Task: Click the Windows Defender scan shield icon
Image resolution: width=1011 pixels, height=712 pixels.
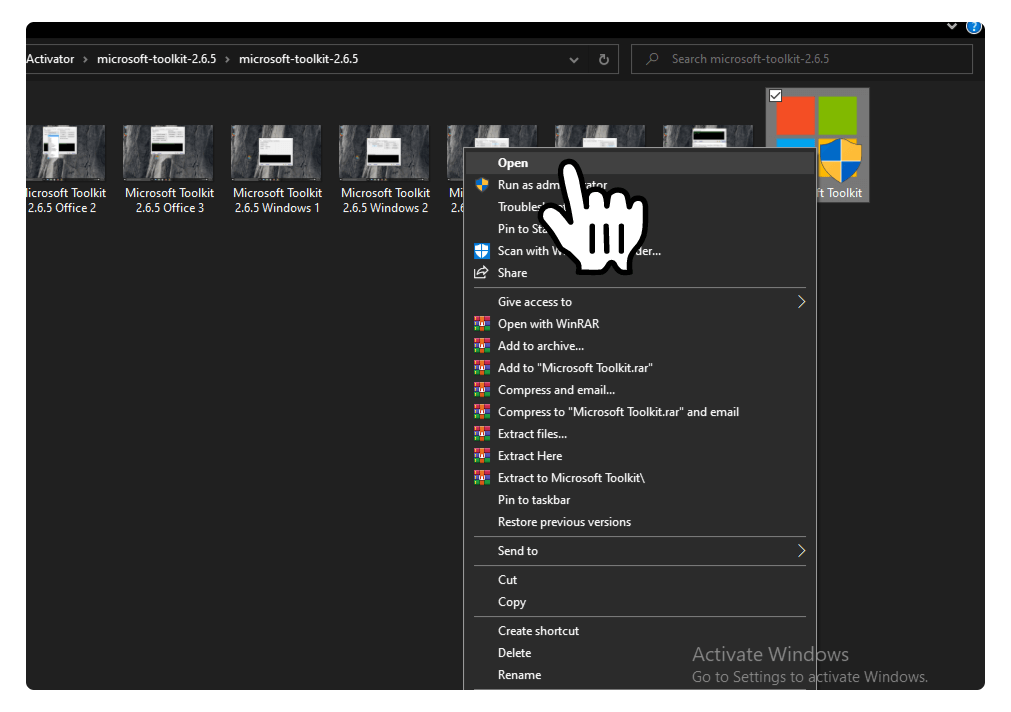Action: tap(482, 251)
